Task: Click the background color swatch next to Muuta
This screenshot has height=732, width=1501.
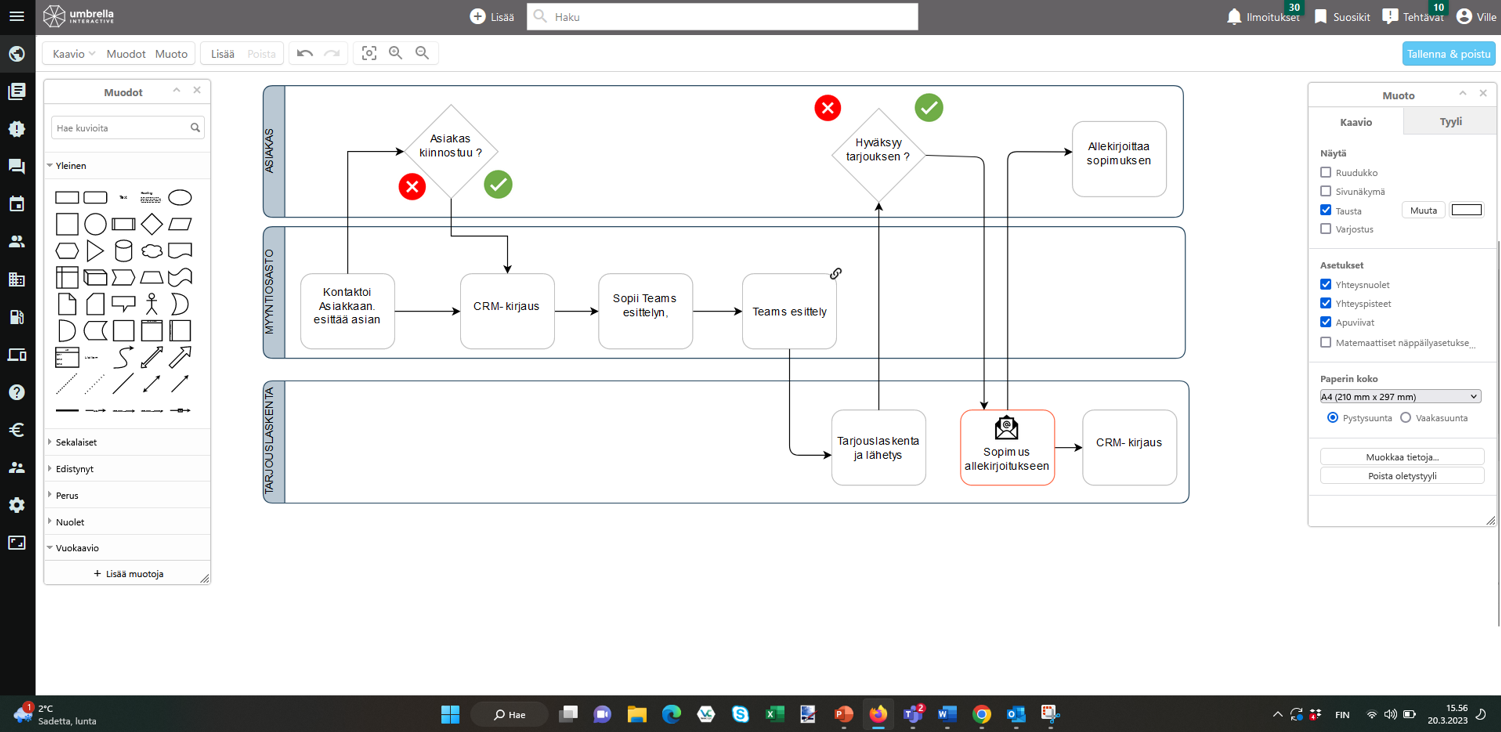Action: [1466, 210]
